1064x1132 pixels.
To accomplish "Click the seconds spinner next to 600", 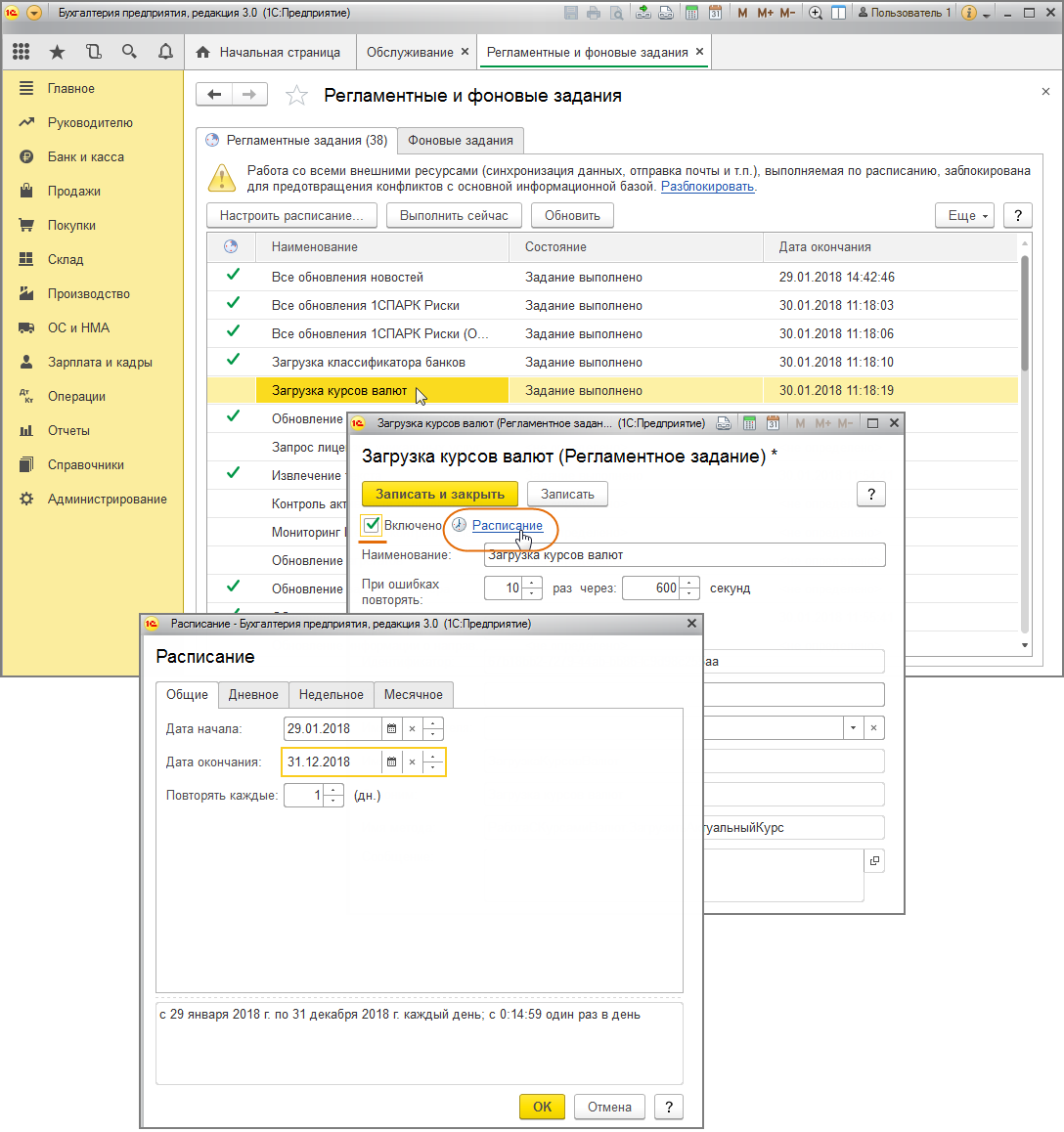I will [689, 588].
